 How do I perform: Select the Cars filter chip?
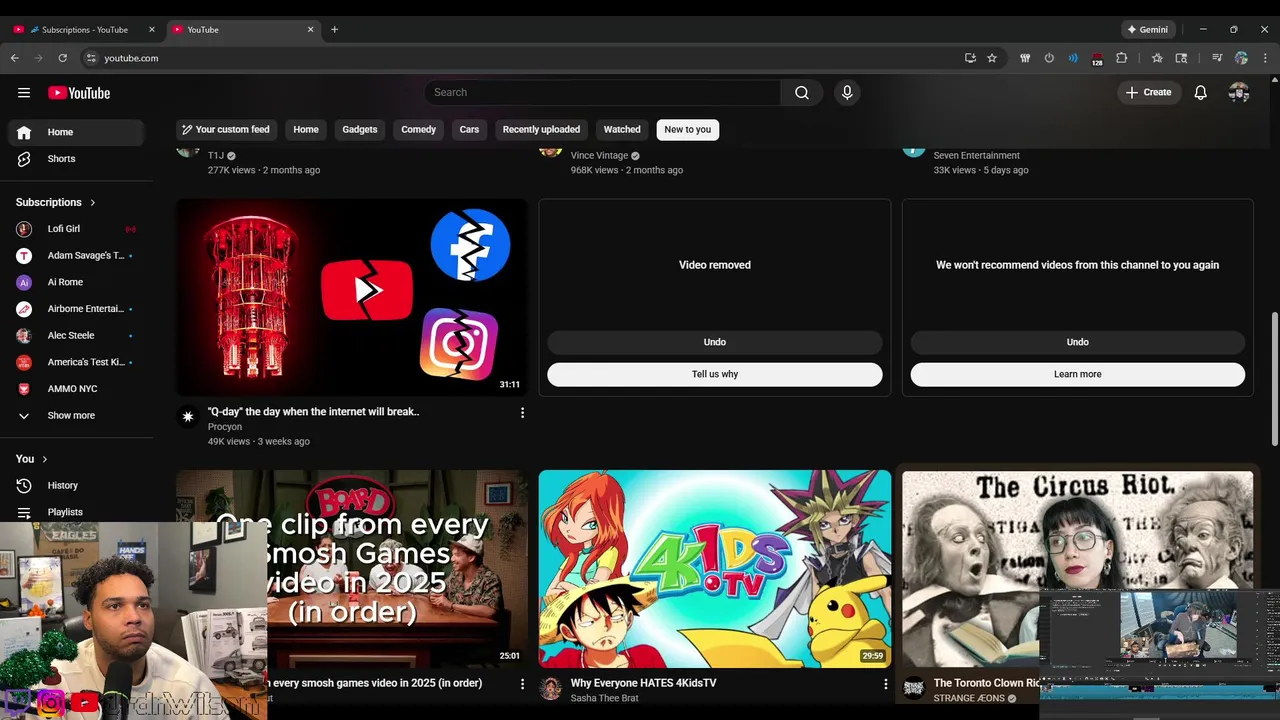(x=469, y=130)
